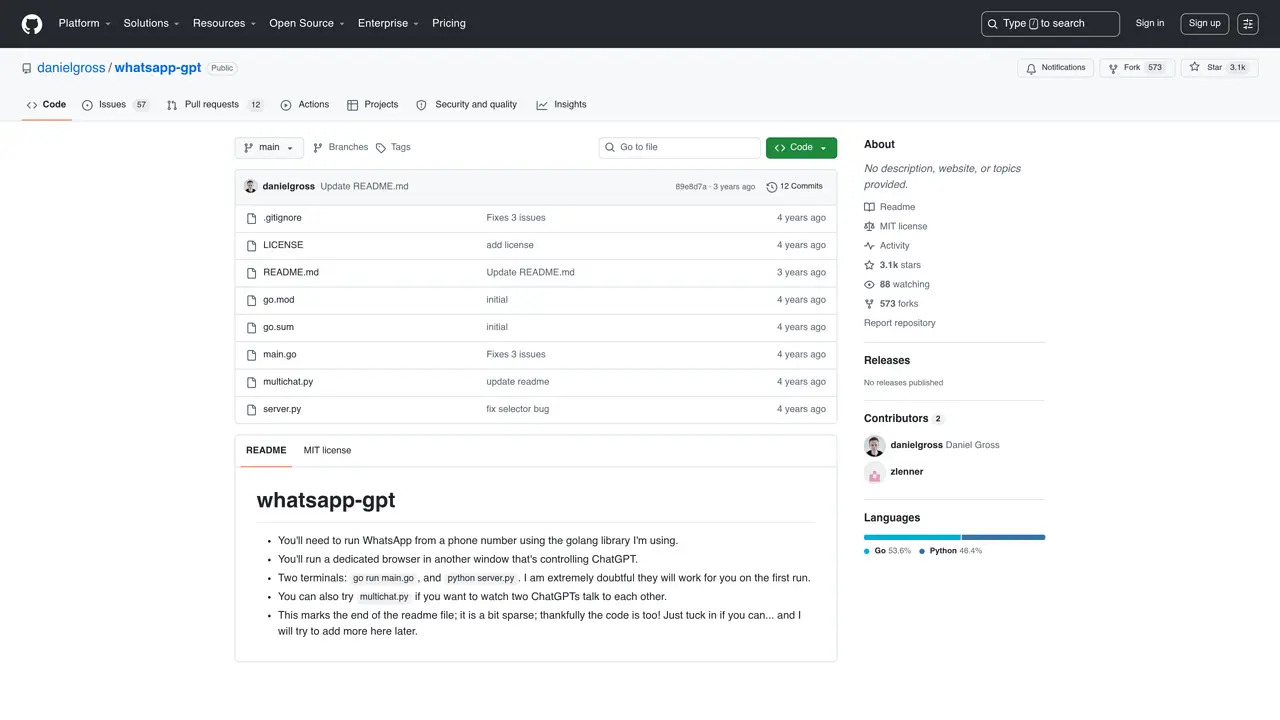
Task: Open the Pricing page link
Action: pos(449,24)
